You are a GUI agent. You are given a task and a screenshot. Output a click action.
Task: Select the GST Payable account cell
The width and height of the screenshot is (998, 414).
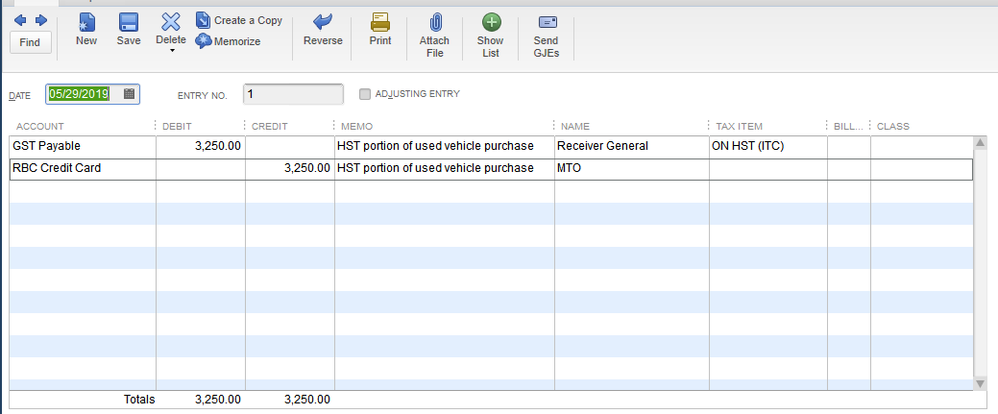pos(83,146)
